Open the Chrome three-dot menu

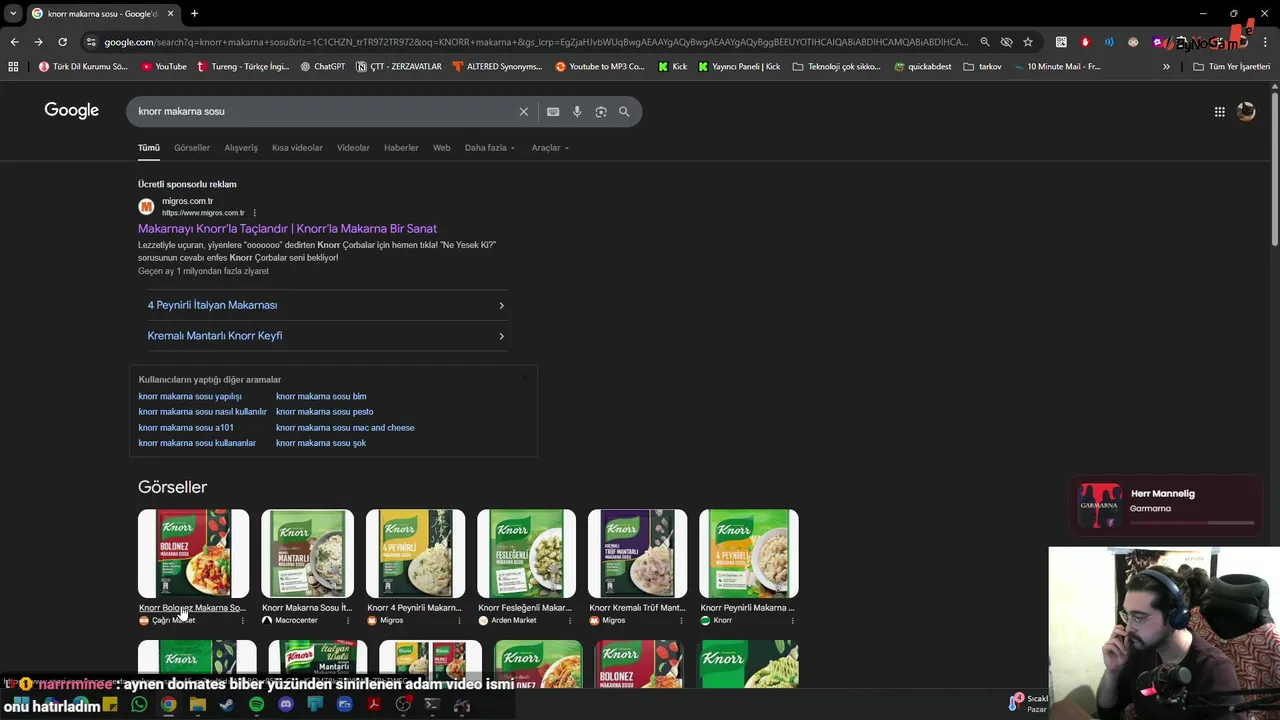pos(1266,42)
